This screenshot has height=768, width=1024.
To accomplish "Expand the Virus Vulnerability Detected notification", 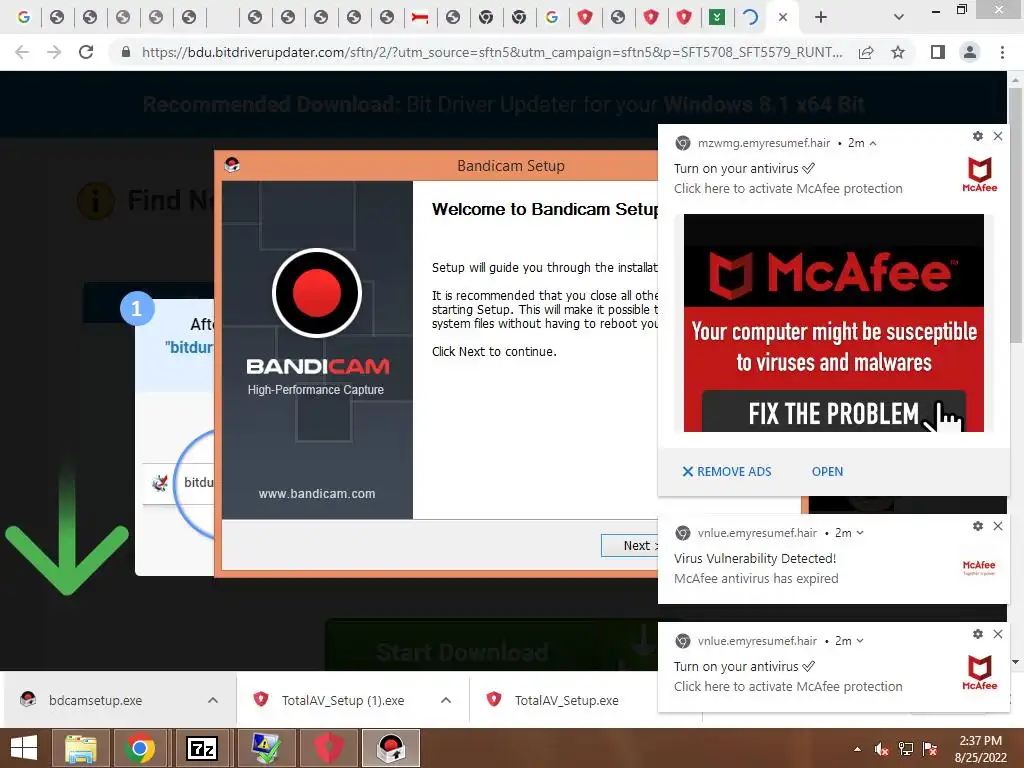I will pos(860,533).
